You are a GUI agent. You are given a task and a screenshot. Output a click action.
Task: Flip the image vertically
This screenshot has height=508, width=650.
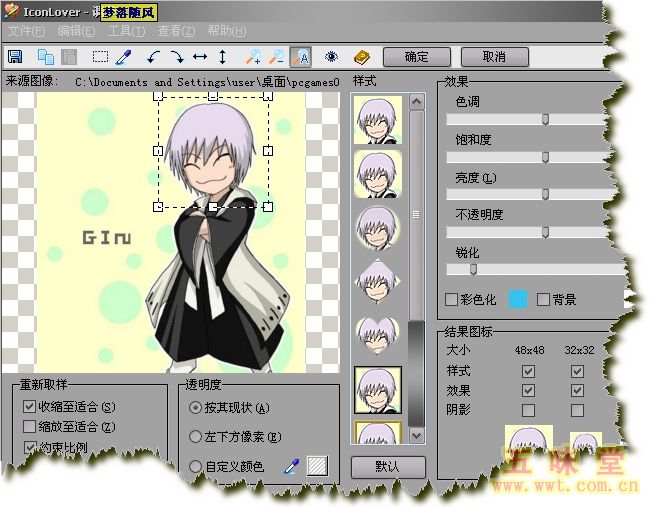[222, 57]
